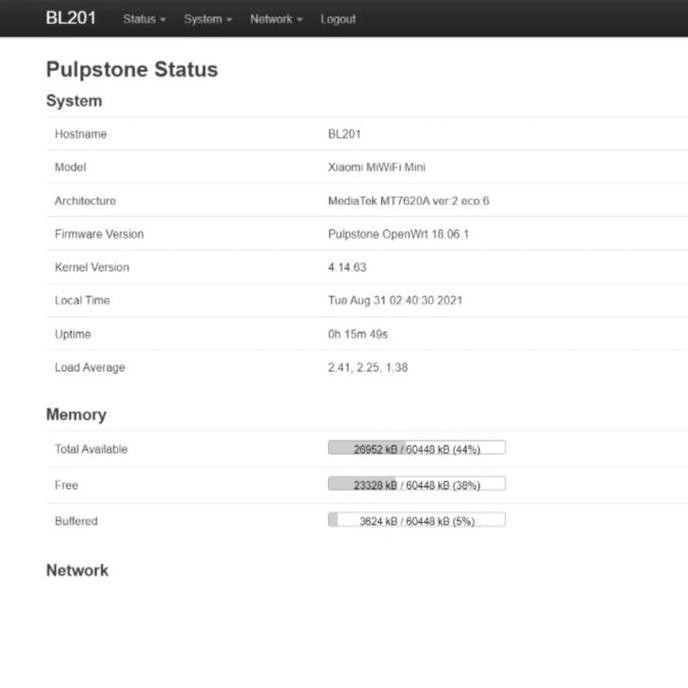Expand the System menu in navbar
Screen dimensions: 688x688
click(x=207, y=19)
